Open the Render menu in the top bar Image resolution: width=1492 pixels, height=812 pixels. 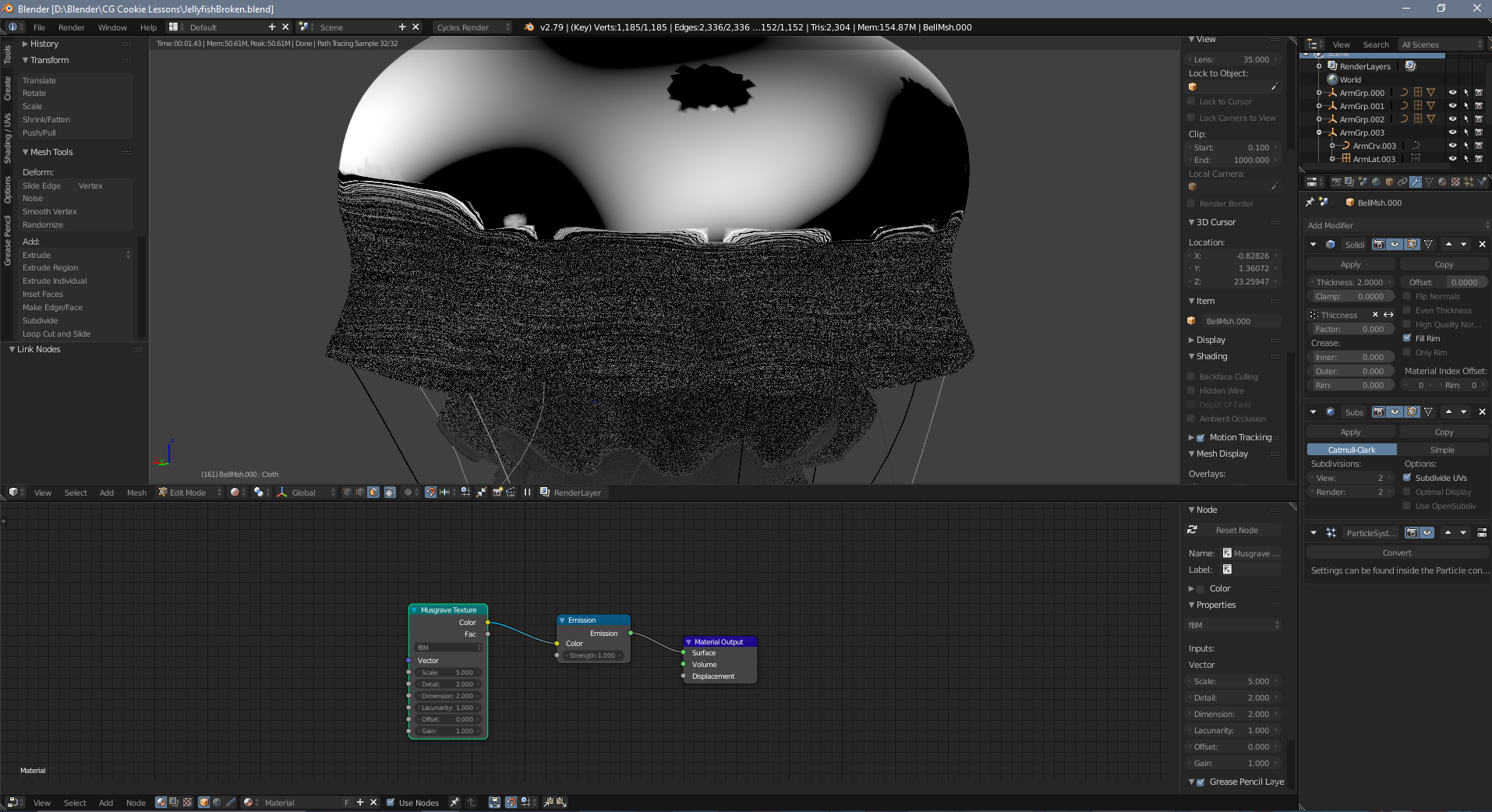point(72,26)
